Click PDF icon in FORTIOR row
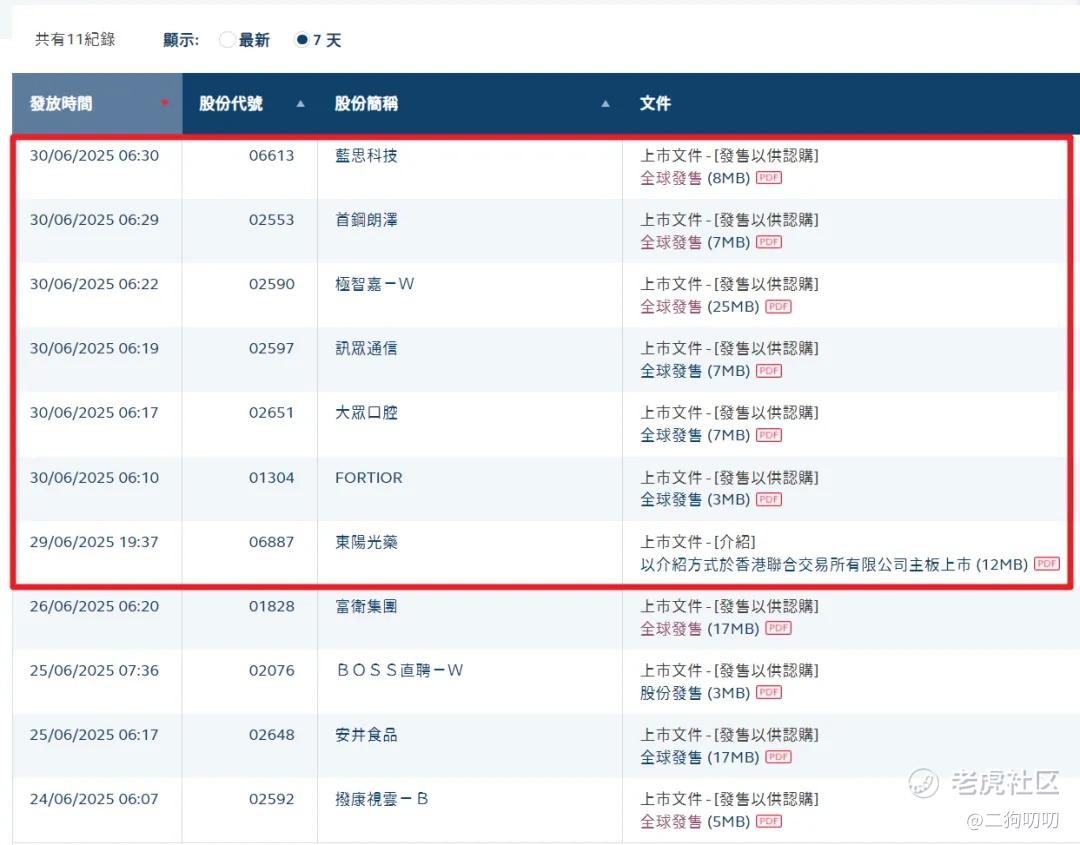 [769, 499]
